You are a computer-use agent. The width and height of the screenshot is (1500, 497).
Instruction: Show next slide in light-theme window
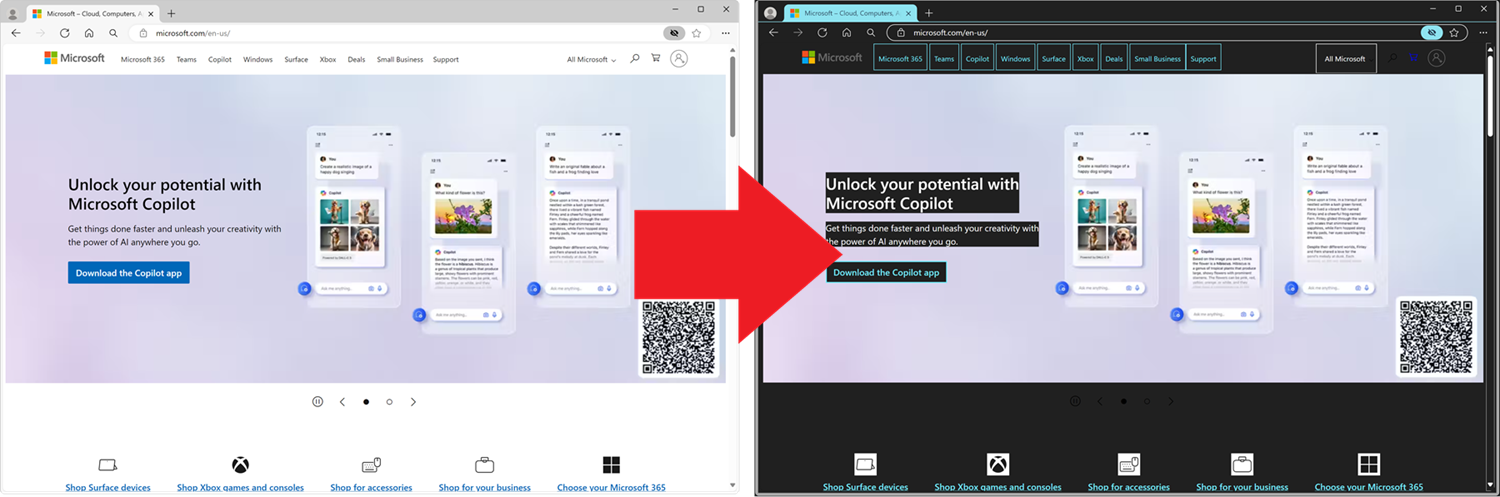pyautogui.click(x=413, y=401)
